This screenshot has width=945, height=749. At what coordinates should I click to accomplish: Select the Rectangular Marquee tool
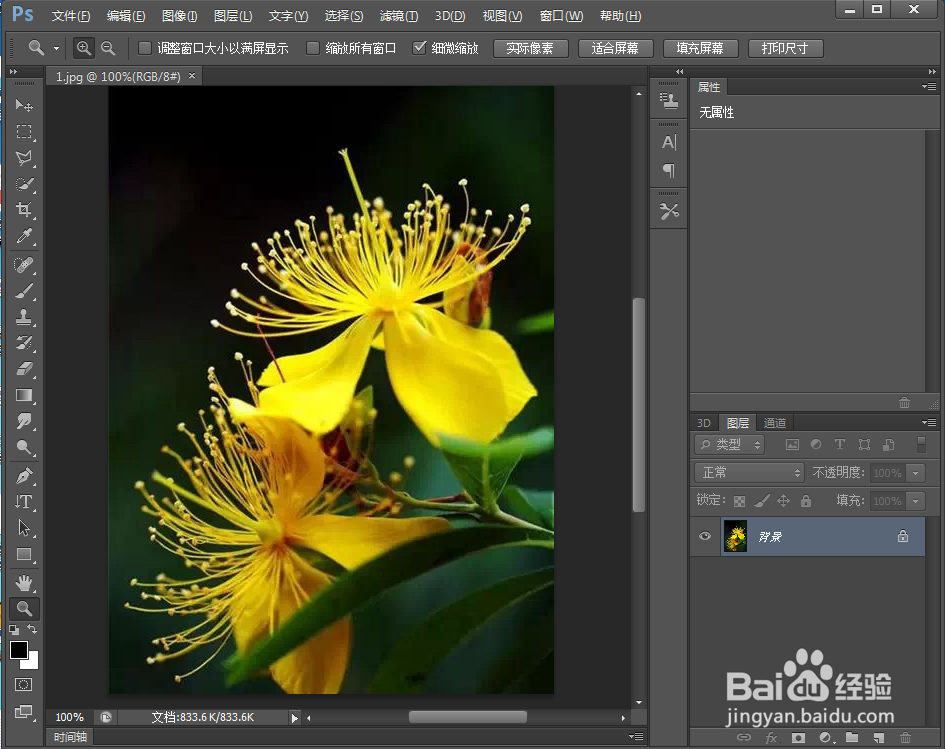[25, 132]
